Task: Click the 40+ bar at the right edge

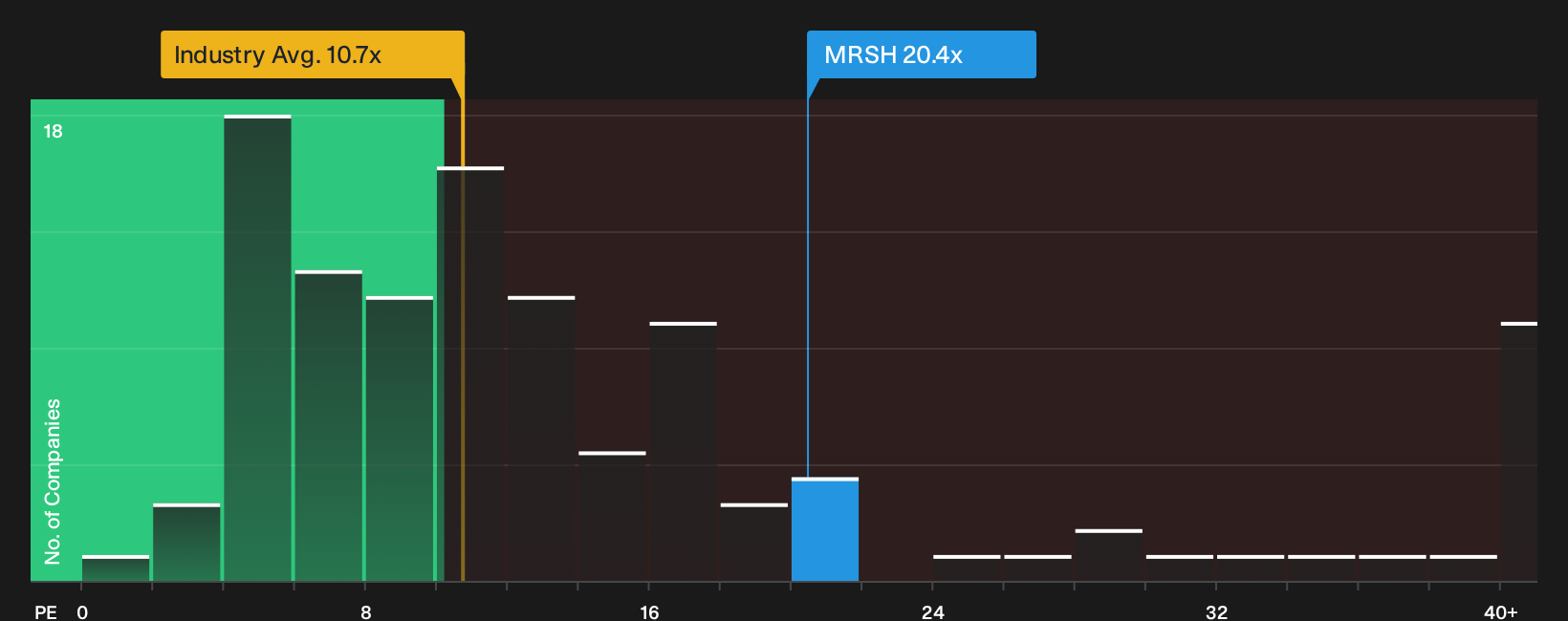Action: pos(1518,452)
